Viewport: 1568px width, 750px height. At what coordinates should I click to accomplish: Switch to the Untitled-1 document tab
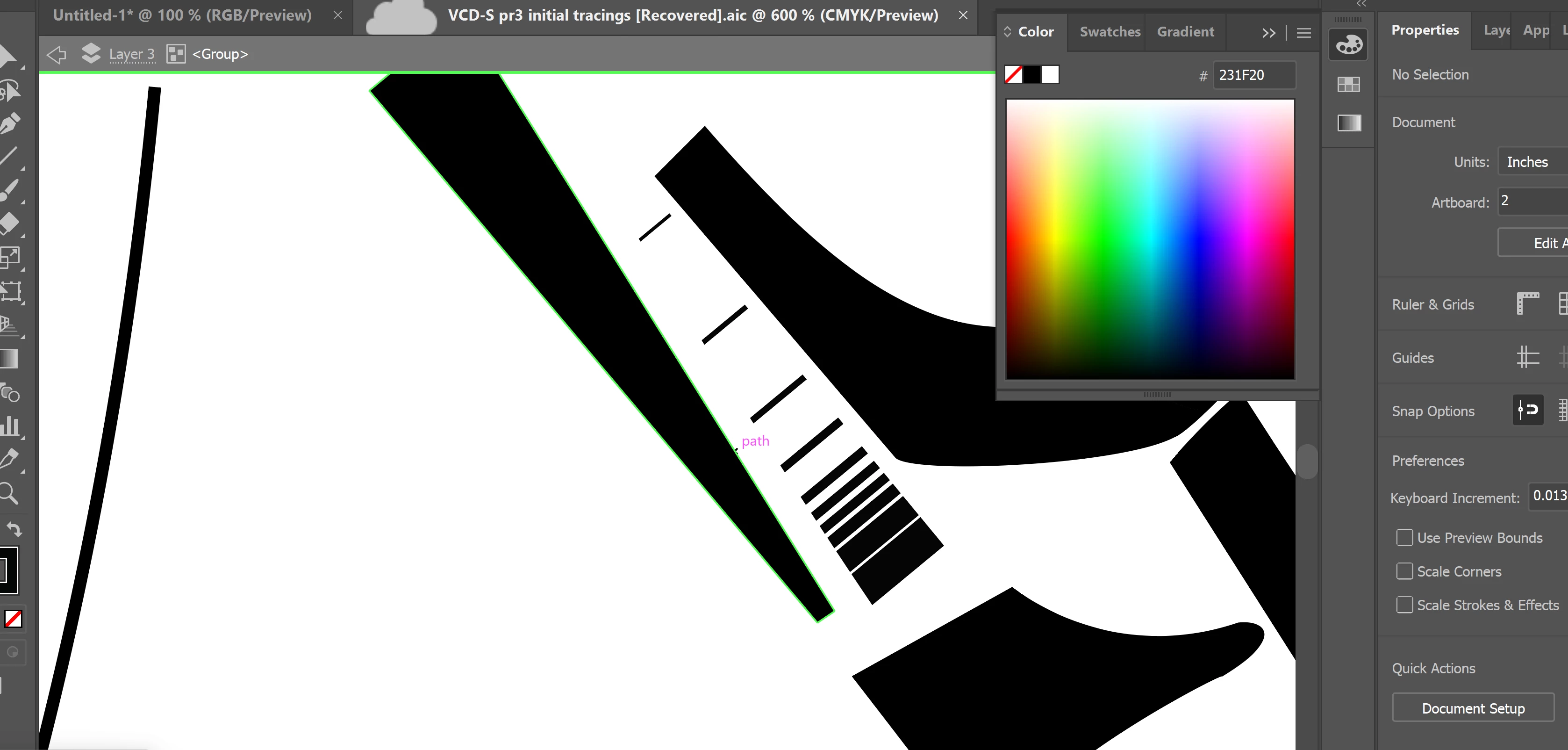(x=182, y=15)
